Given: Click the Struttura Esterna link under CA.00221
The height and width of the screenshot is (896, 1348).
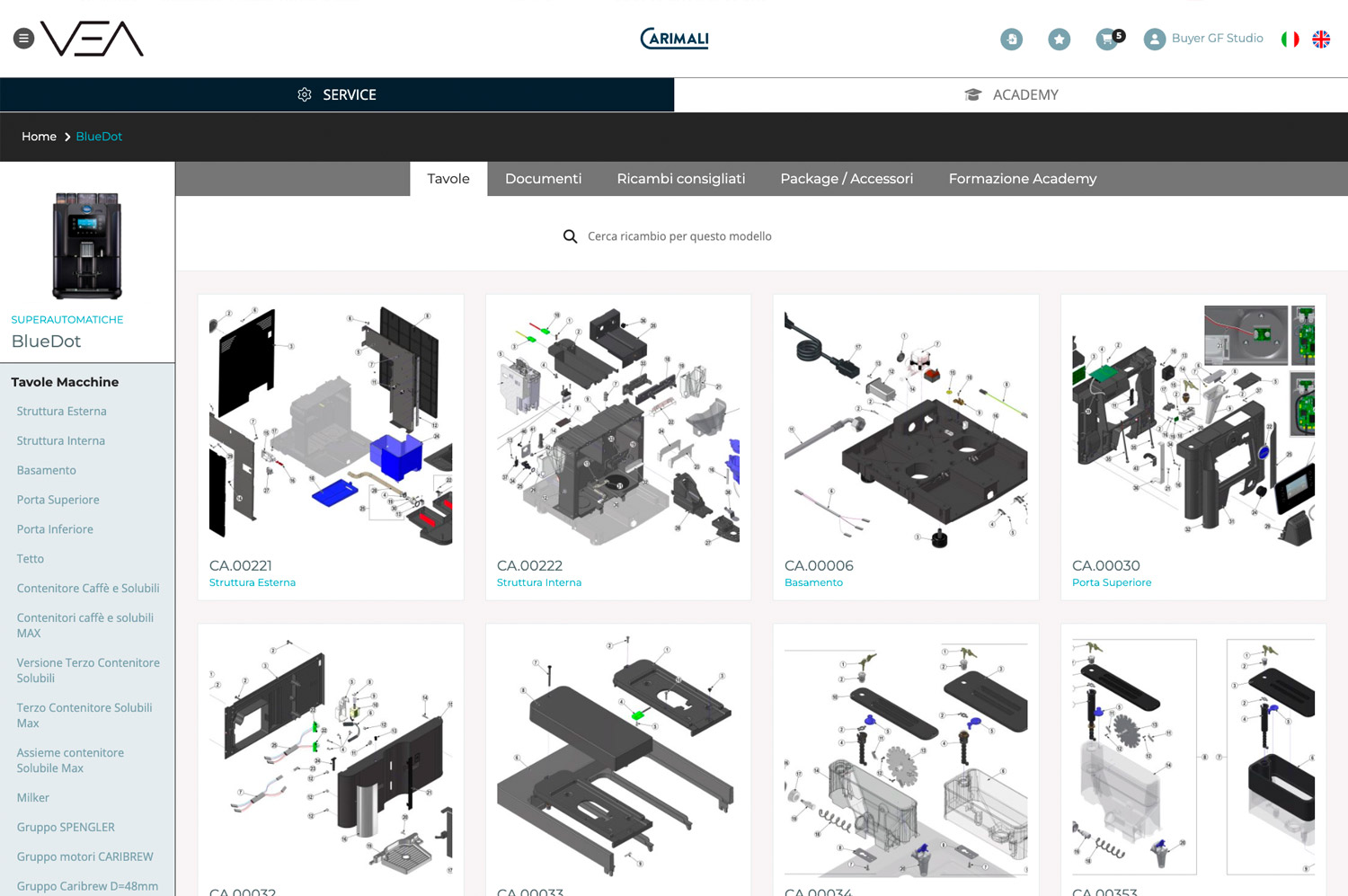Looking at the screenshot, I should click(x=252, y=582).
